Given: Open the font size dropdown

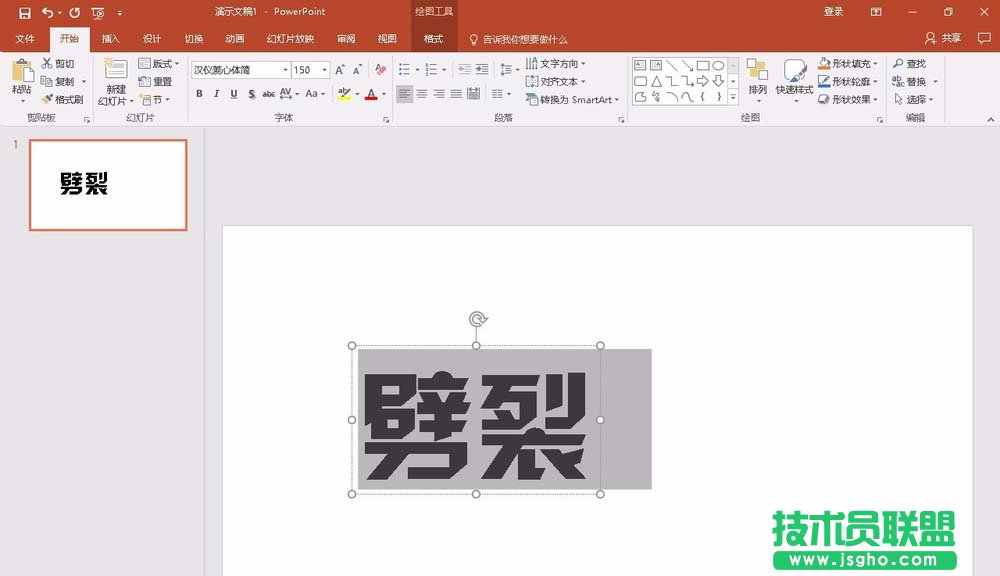Looking at the screenshot, I should pos(324,69).
